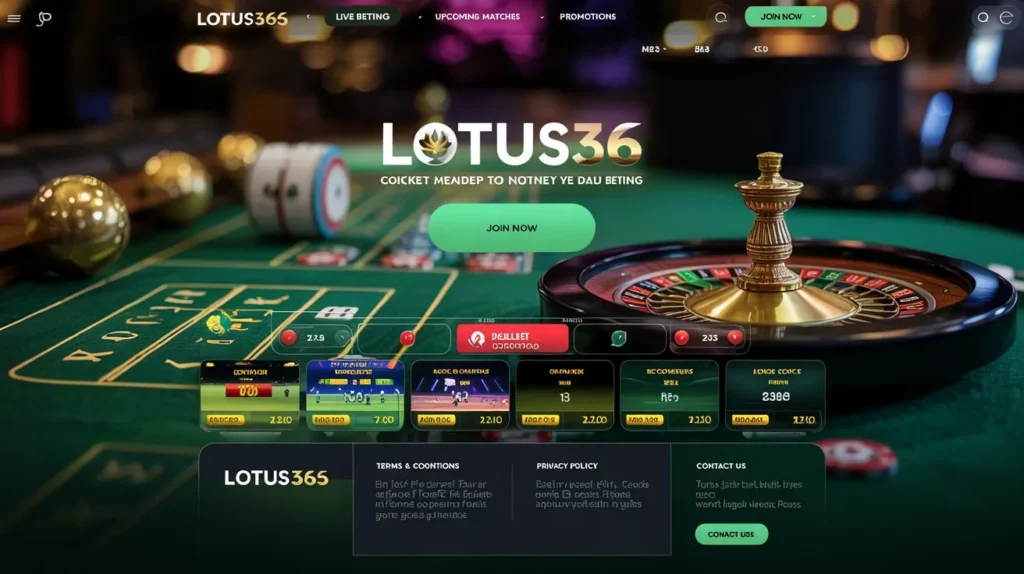Click the far-right E-shaped header icon
Image resolution: width=1024 pixels, height=574 pixels.
(x=1006, y=18)
